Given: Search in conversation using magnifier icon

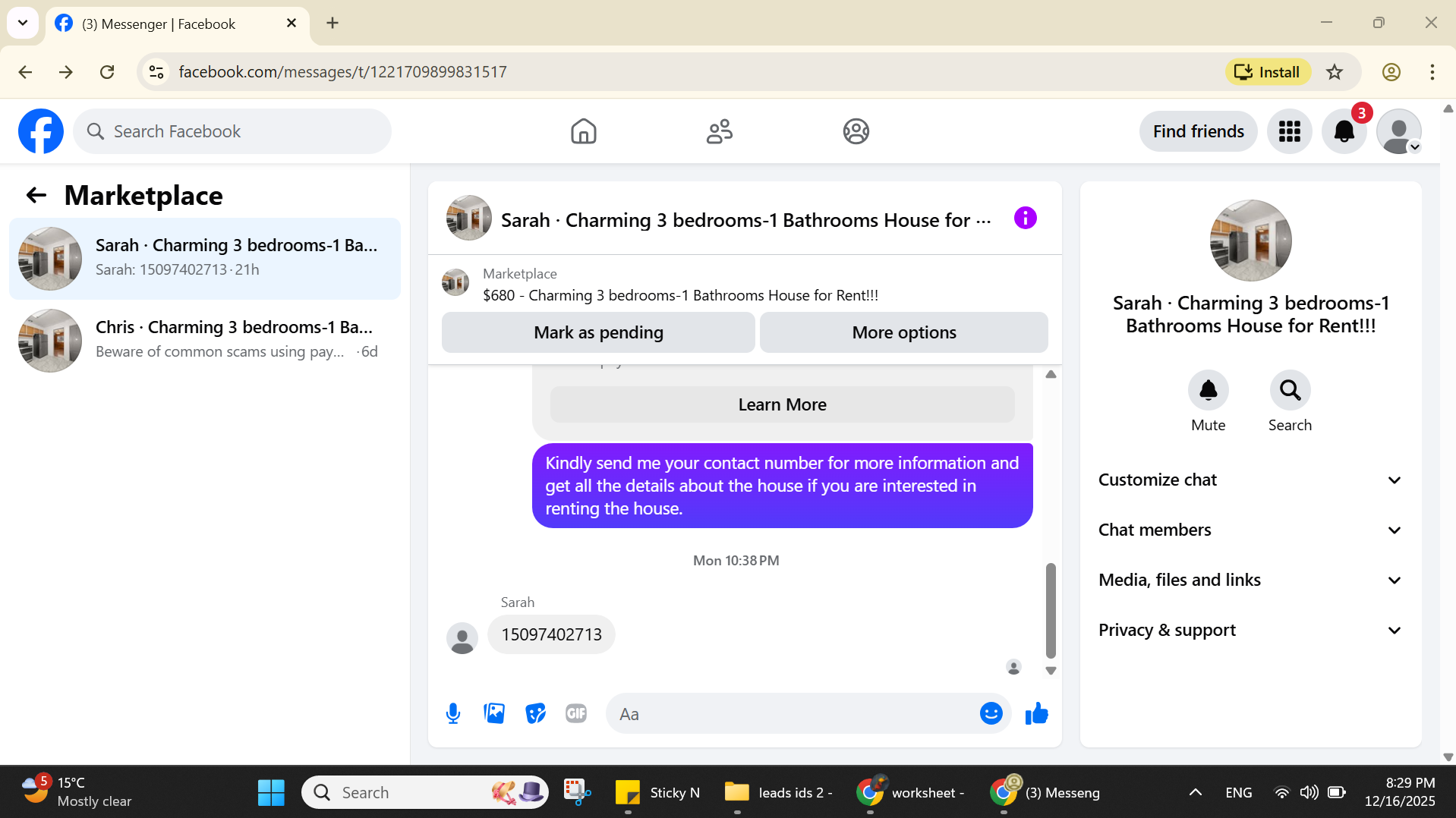Looking at the screenshot, I should 1290,390.
